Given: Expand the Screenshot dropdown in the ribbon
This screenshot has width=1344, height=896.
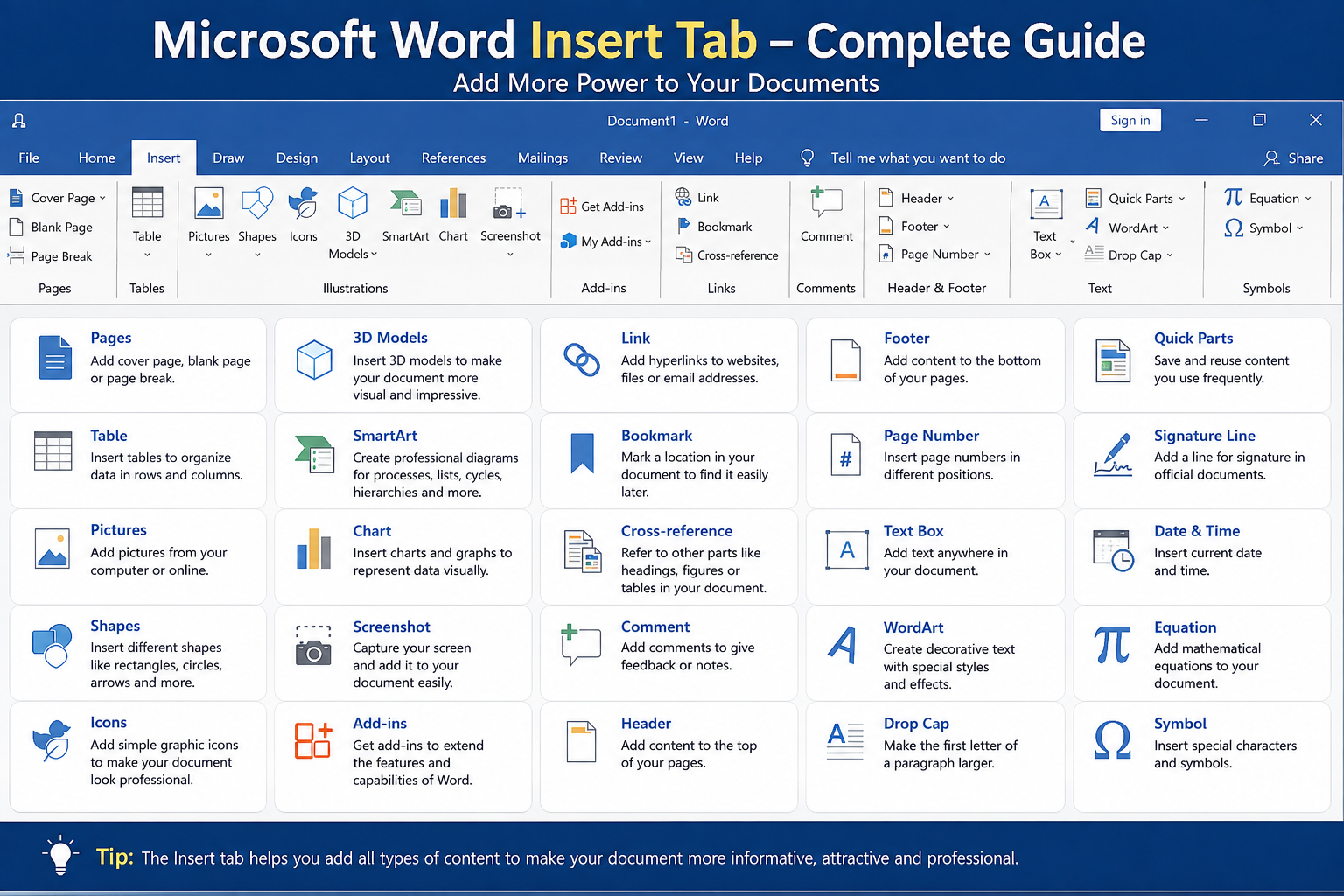Looking at the screenshot, I should tap(510, 255).
